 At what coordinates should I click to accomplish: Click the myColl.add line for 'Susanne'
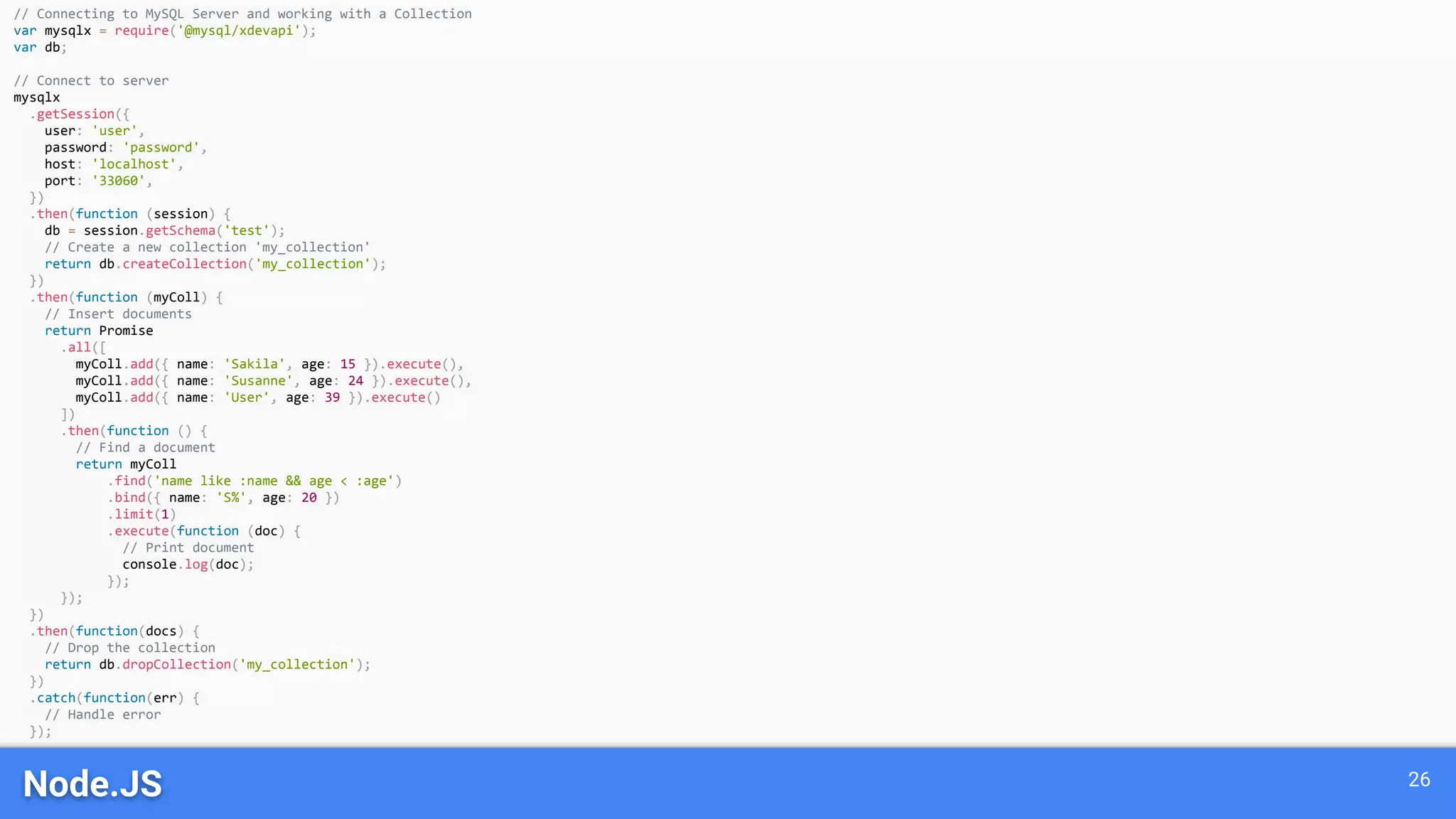point(274,381)
